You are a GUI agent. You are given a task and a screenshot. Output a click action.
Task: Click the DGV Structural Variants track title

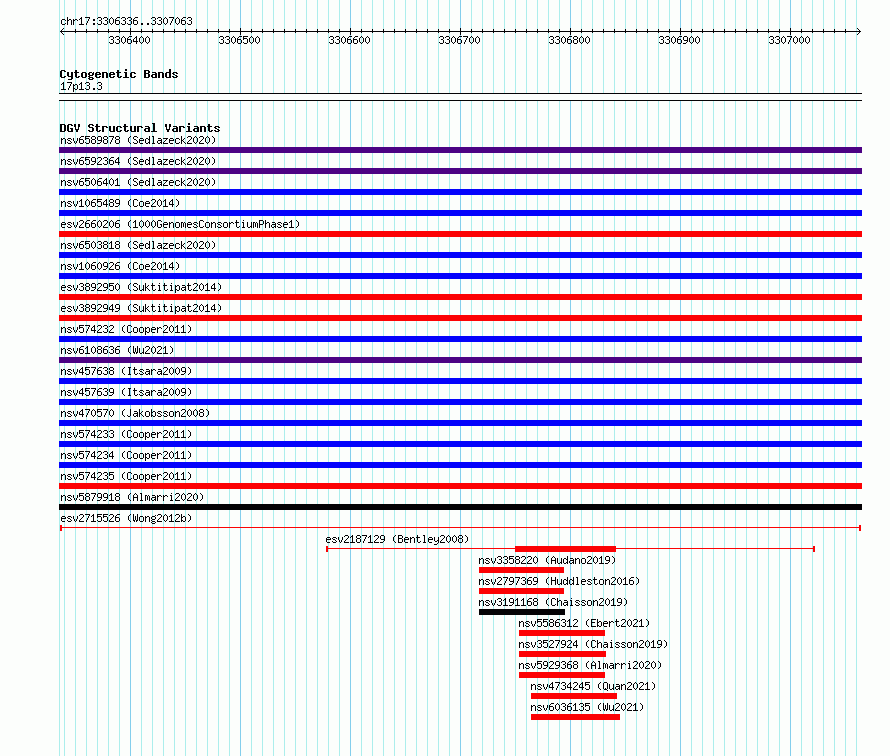140,128
